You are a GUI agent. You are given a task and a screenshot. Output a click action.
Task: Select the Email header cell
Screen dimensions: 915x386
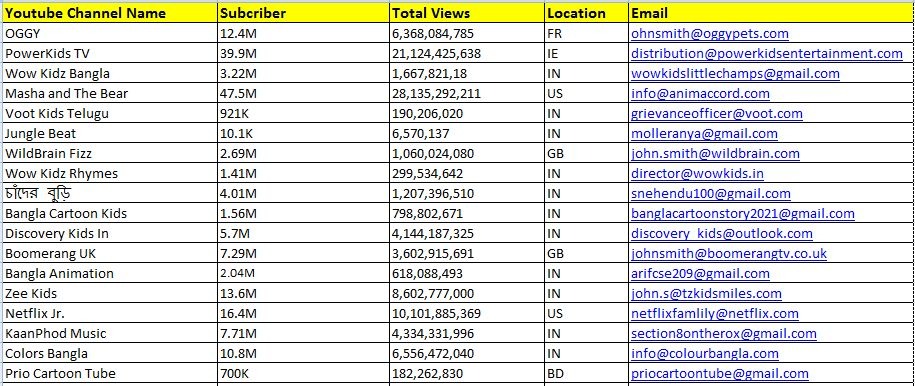[x=771, y=13]
